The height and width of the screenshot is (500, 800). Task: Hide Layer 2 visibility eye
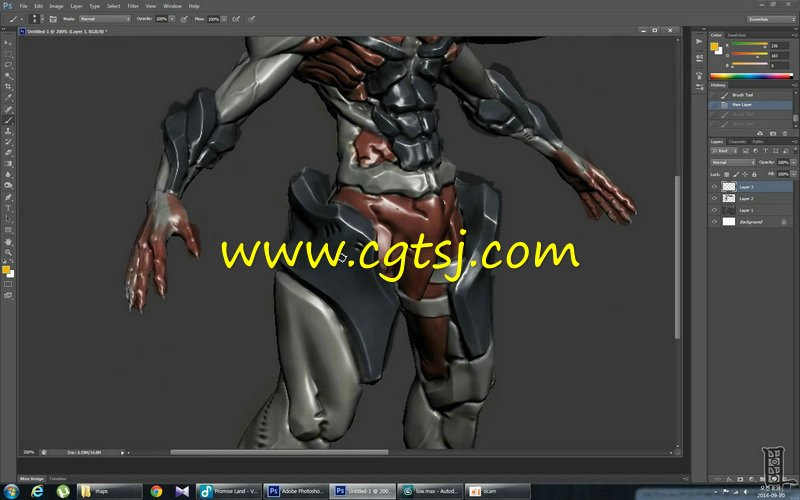pyautogui.click(x=714, y=198)
